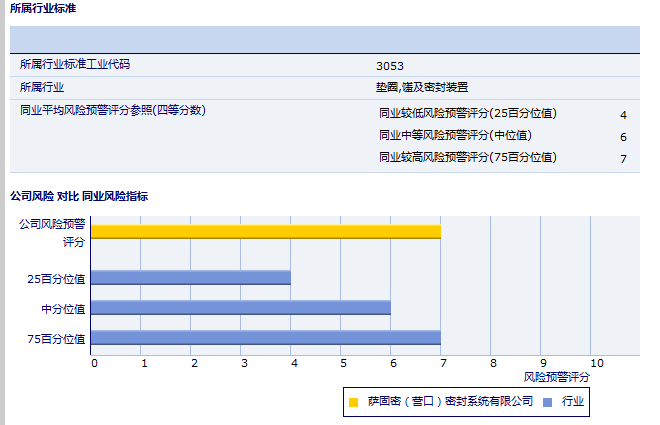The height and width of the screenshot is (425, 660).
Task: Click the blue legend swatch for 行业
Action: (x=547, y=402)
